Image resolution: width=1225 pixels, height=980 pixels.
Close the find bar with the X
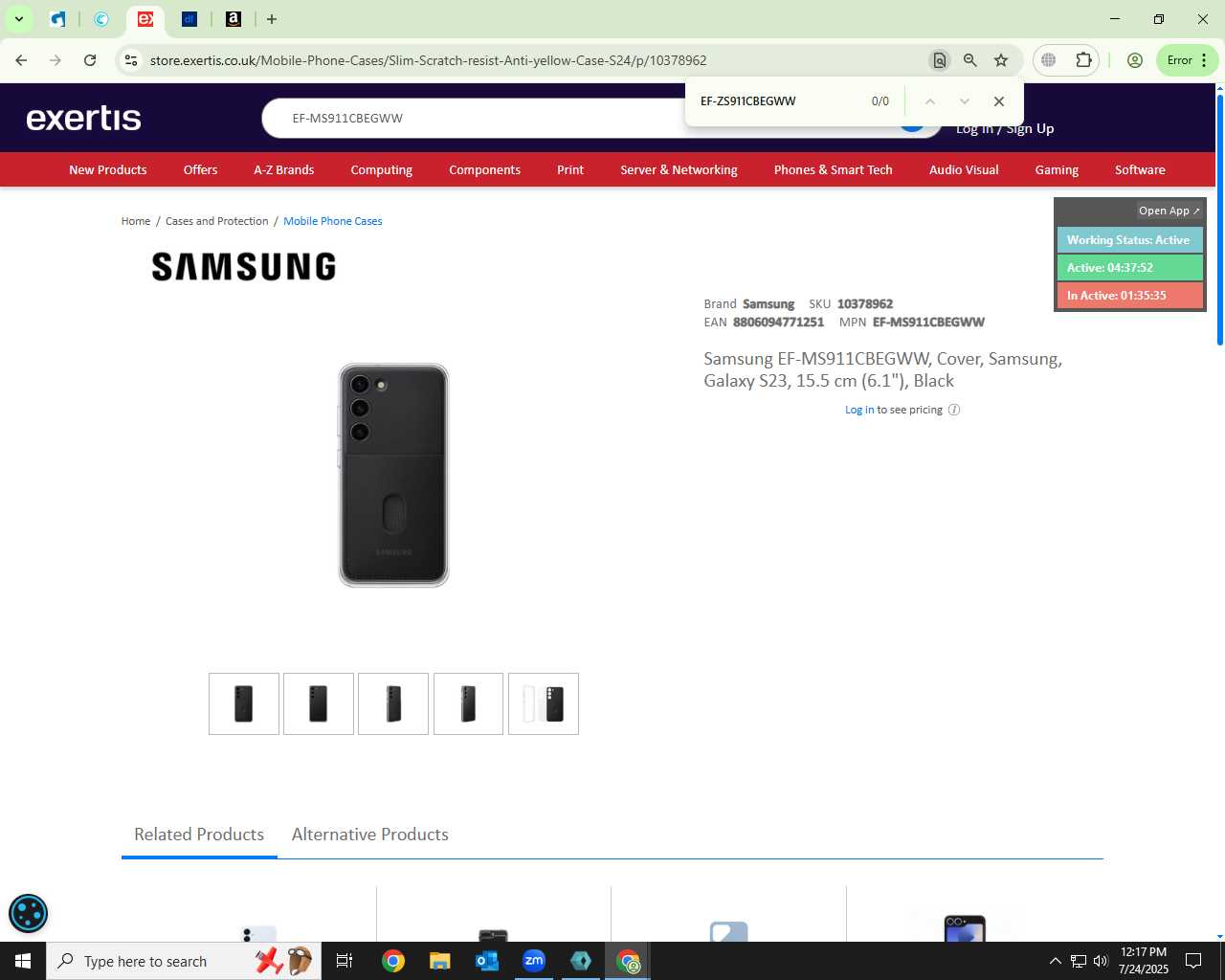coord(999,101)
